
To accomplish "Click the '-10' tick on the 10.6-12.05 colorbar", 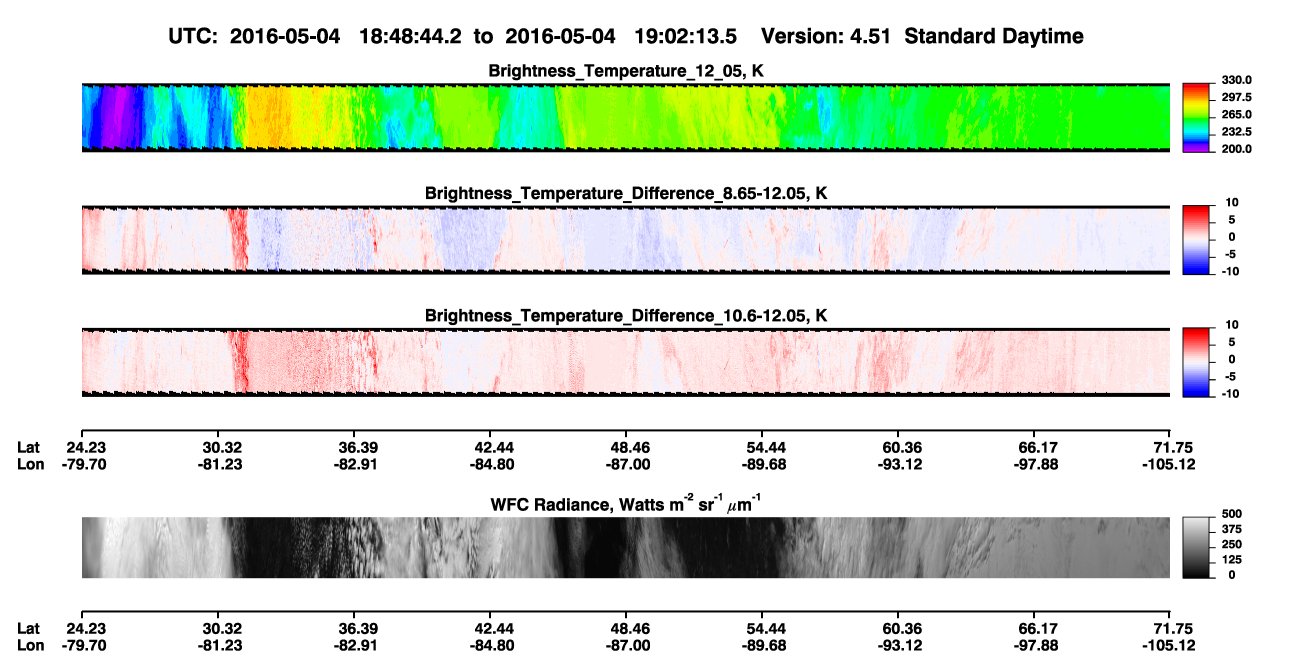I will [1231, 394].
